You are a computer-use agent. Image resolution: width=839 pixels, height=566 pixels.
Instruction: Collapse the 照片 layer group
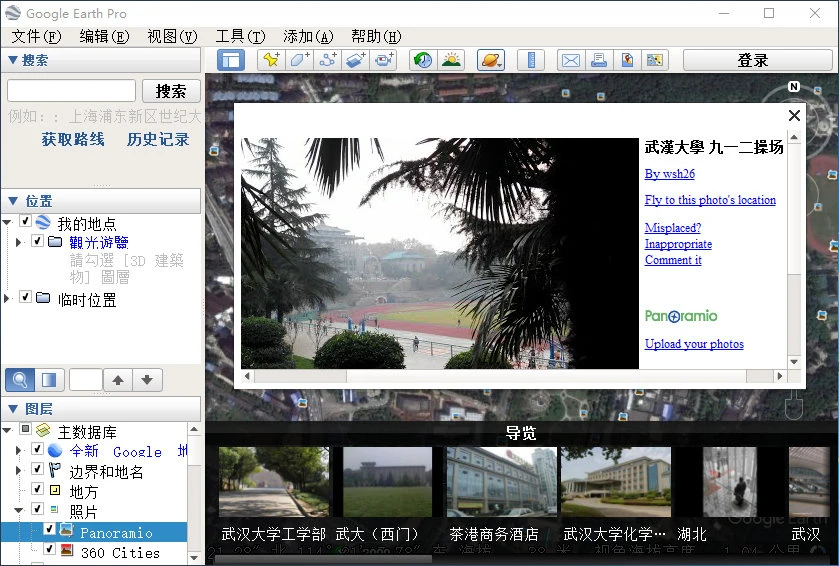19,511
